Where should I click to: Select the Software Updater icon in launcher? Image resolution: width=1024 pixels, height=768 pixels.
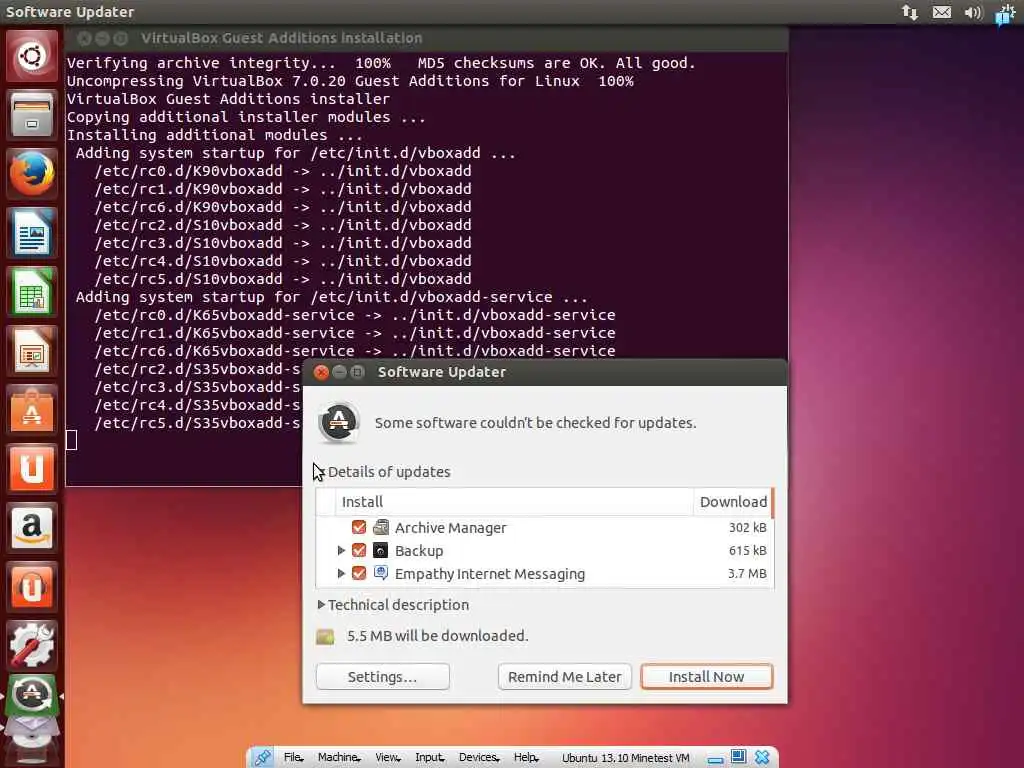coord(31,694)
